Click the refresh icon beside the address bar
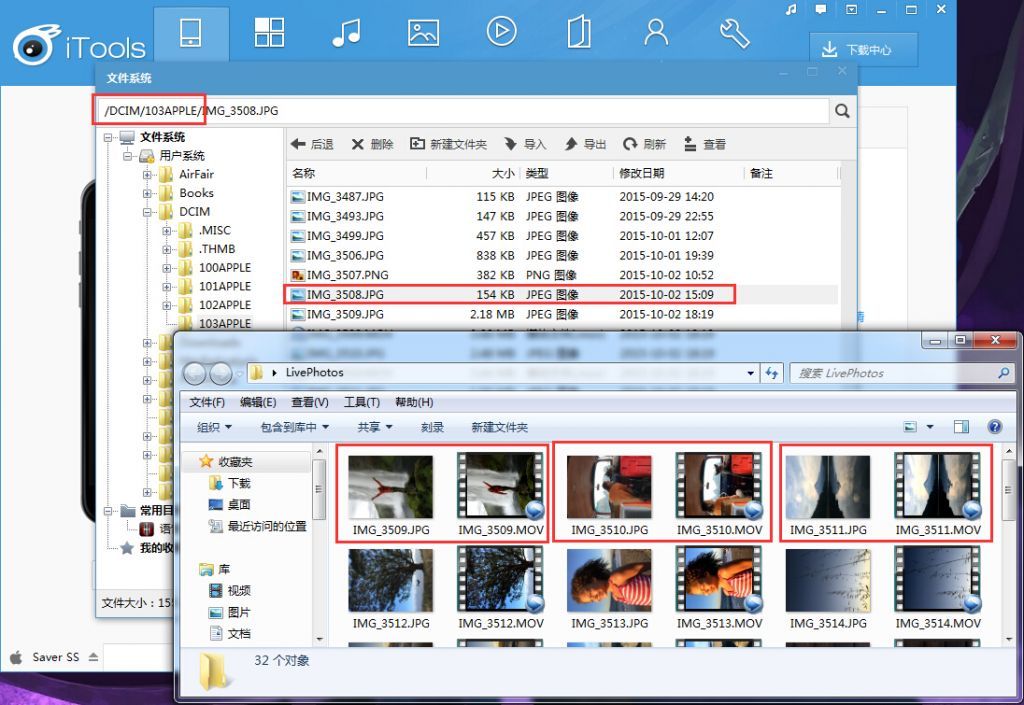The width and height of the screenshot is (1024, 705). 772,373
